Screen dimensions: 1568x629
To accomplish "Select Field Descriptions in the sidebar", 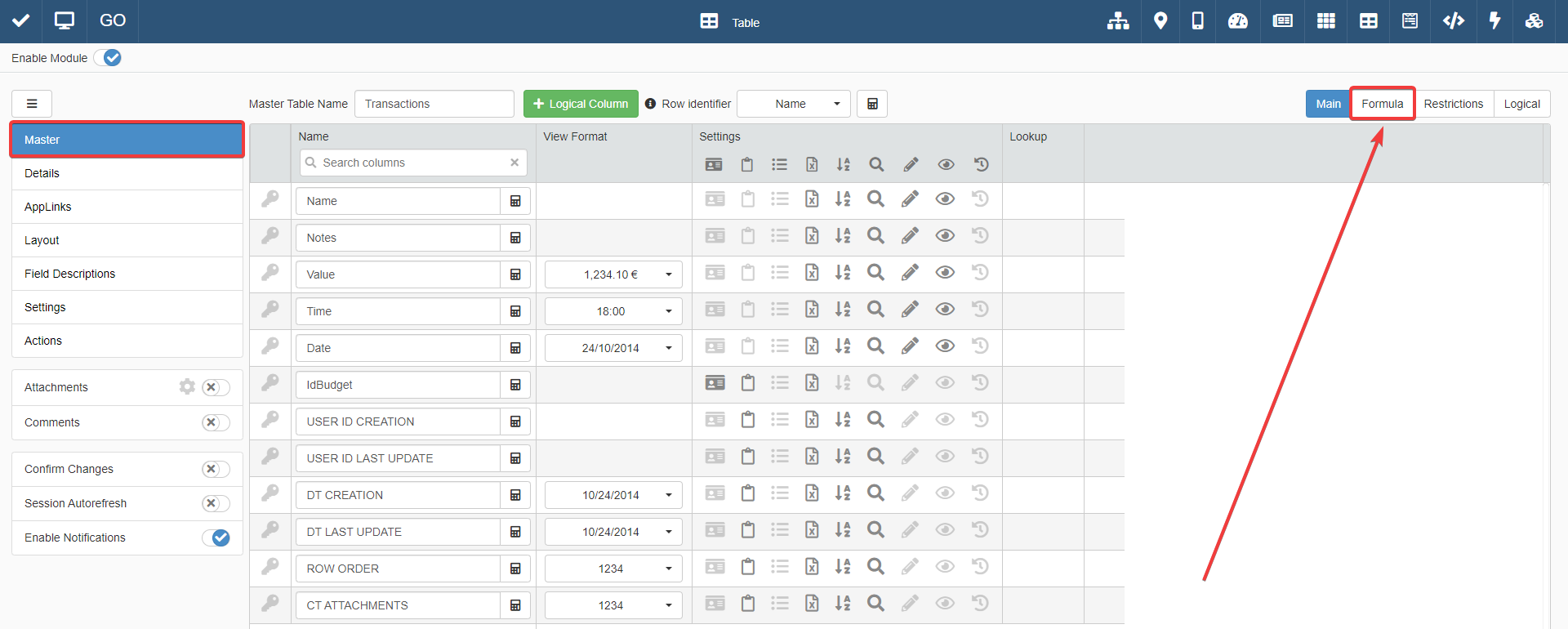I will pyautogui.click(x=70, y=274).
